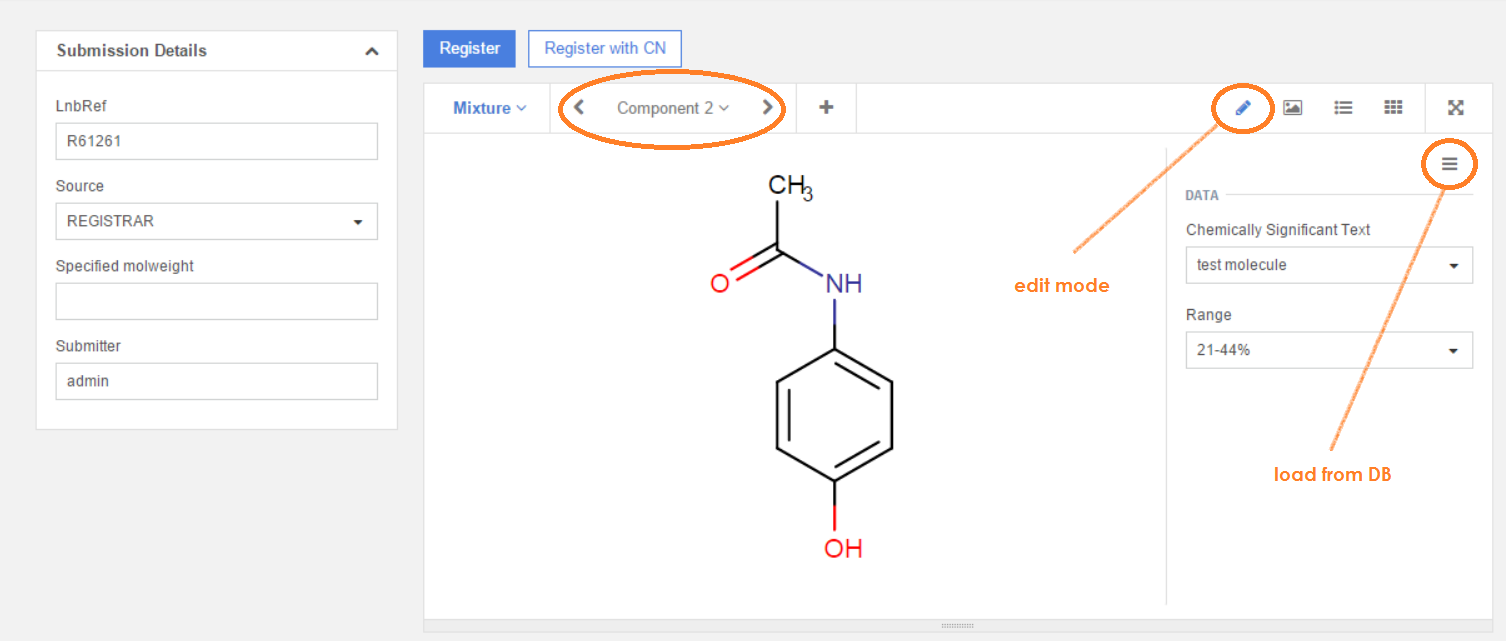Switch to structure image view icon
This screenshot has width=1506, height=641.
(1293, 108)
